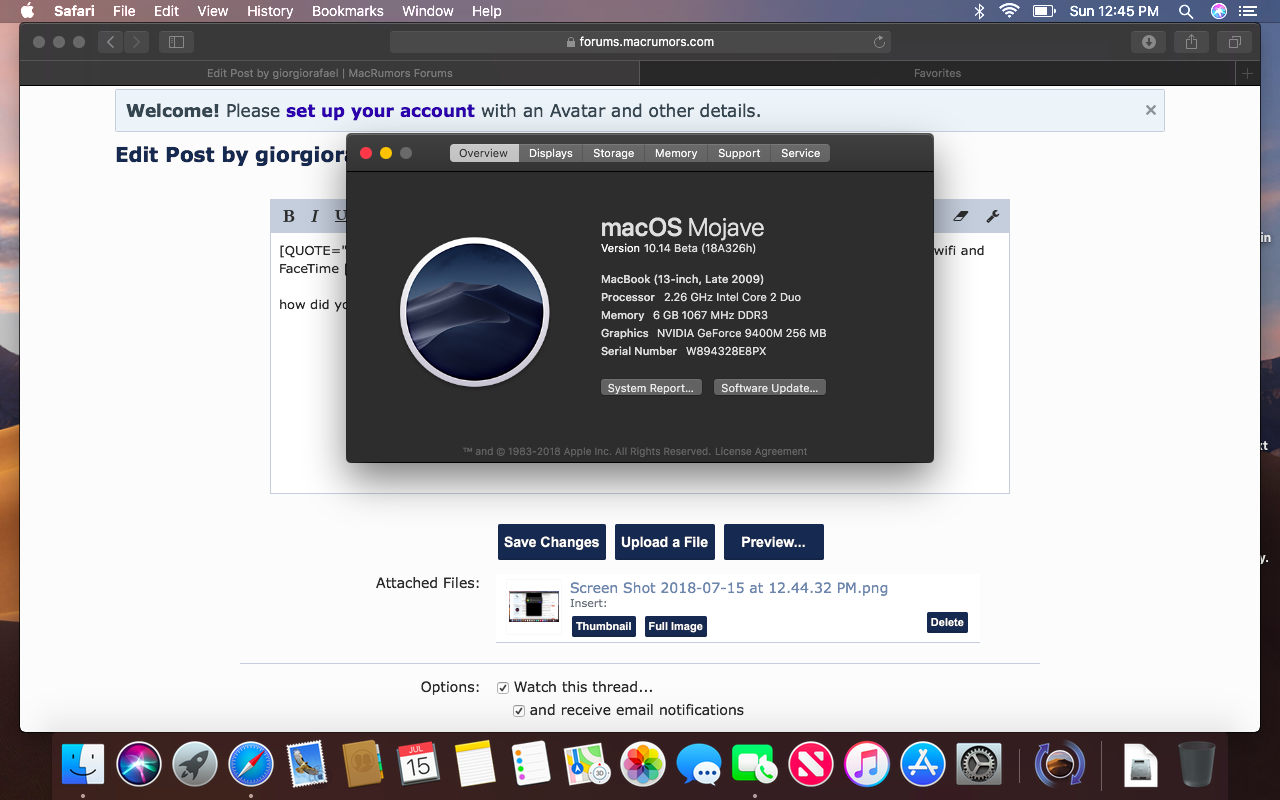Open Safari downloads button
Viewport: 1280px width, 800px height.
pos(1149,42)
